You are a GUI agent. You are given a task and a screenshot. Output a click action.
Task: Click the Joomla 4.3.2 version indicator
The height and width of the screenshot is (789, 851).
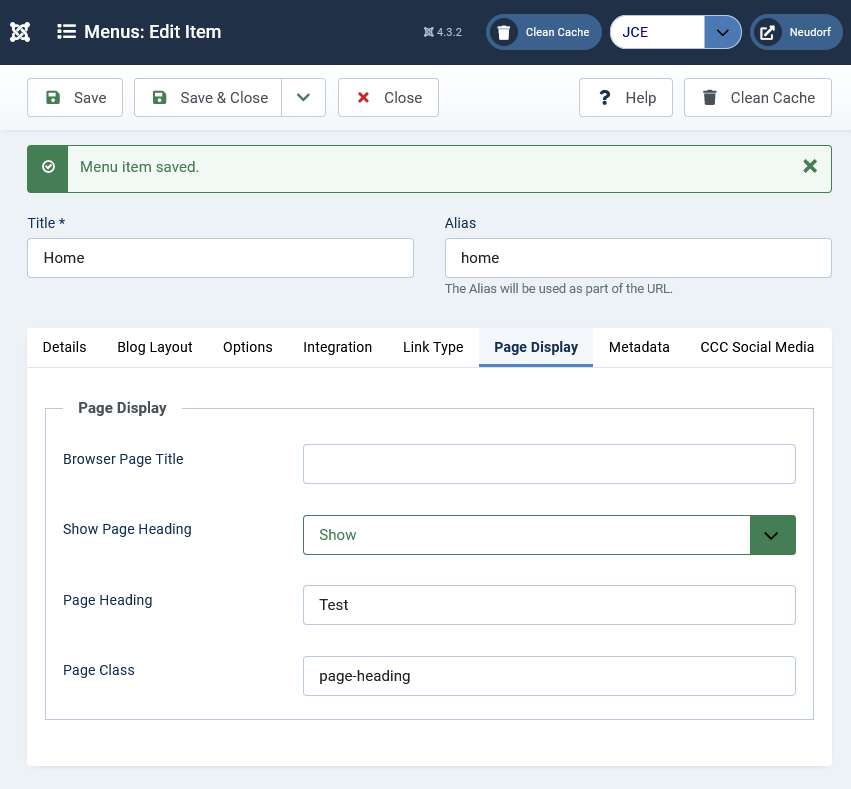tap(442, 32)
